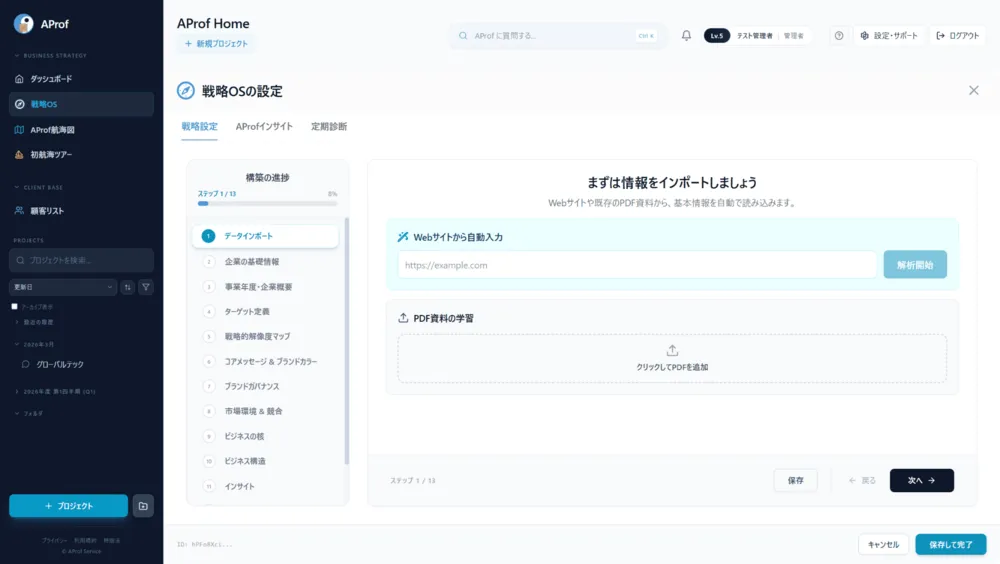Select step 3 事業年度・企業概要
Screen dimensions: 1000x564
pyautogui.click(x=265, y=287)
